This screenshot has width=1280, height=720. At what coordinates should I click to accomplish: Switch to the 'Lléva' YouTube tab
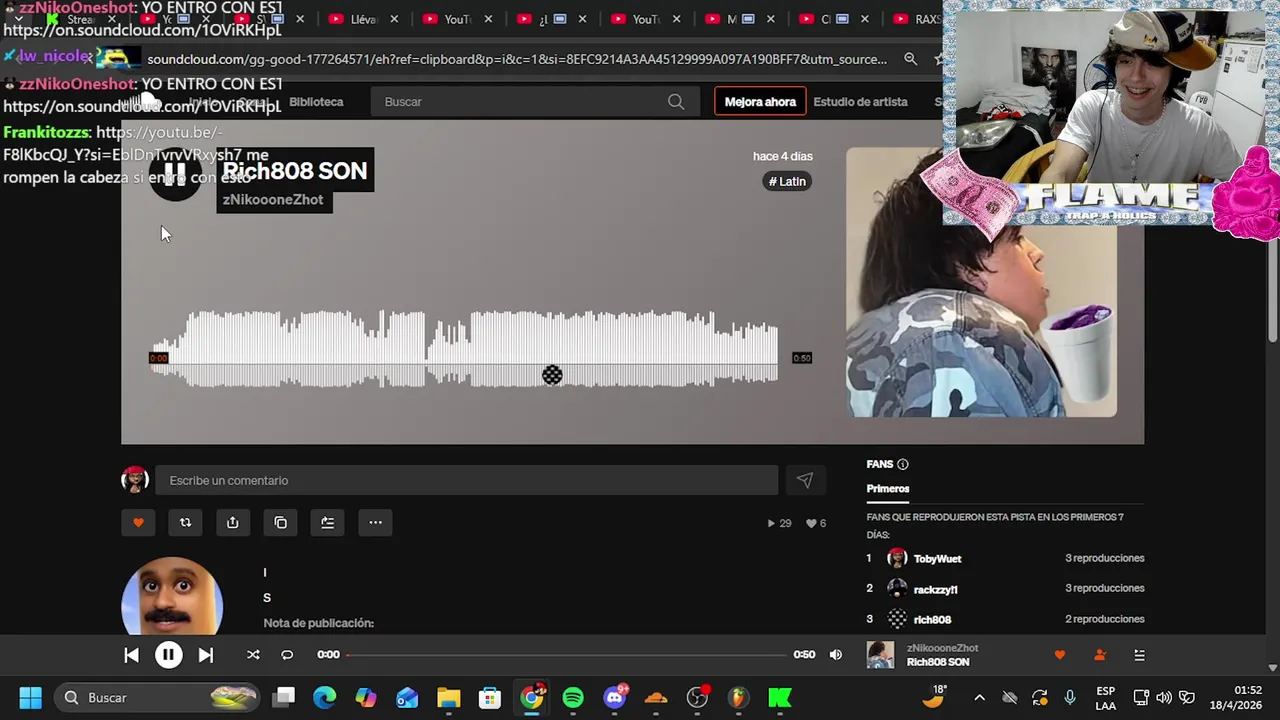(363, 19)
